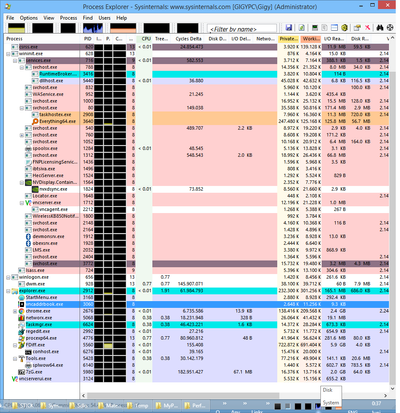Open the View menu
Screen dimensions: 400x413
click(x=49, y=18)
